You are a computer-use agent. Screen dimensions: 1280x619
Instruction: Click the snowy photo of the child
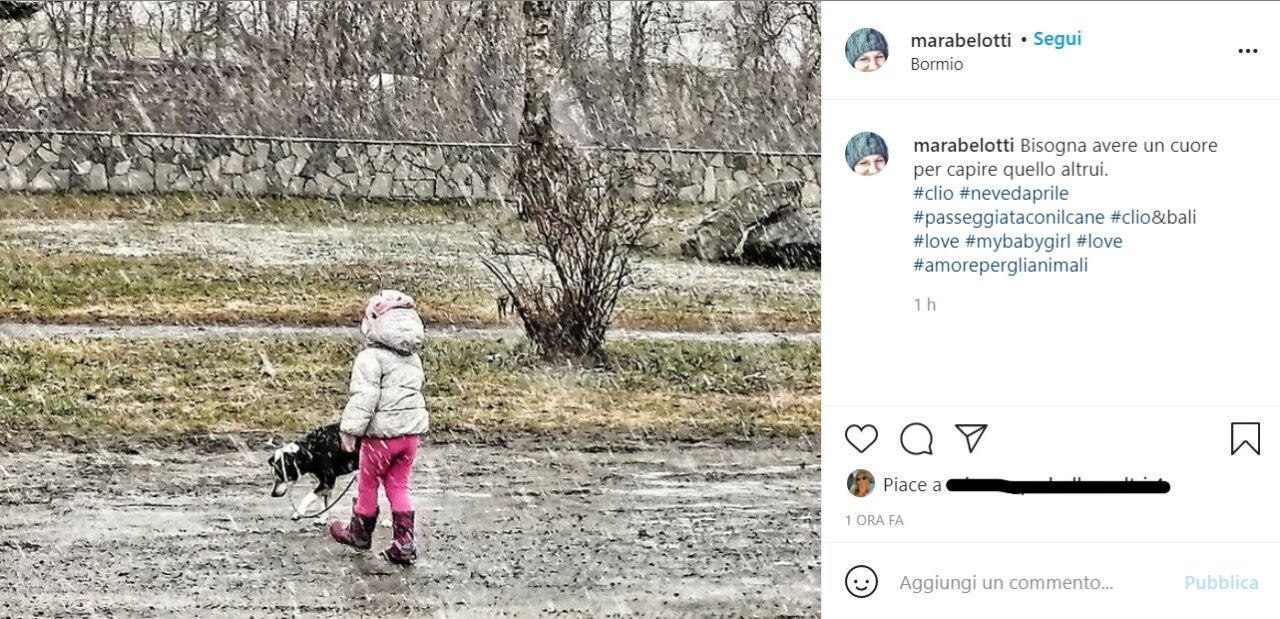(x=410, y=310)
